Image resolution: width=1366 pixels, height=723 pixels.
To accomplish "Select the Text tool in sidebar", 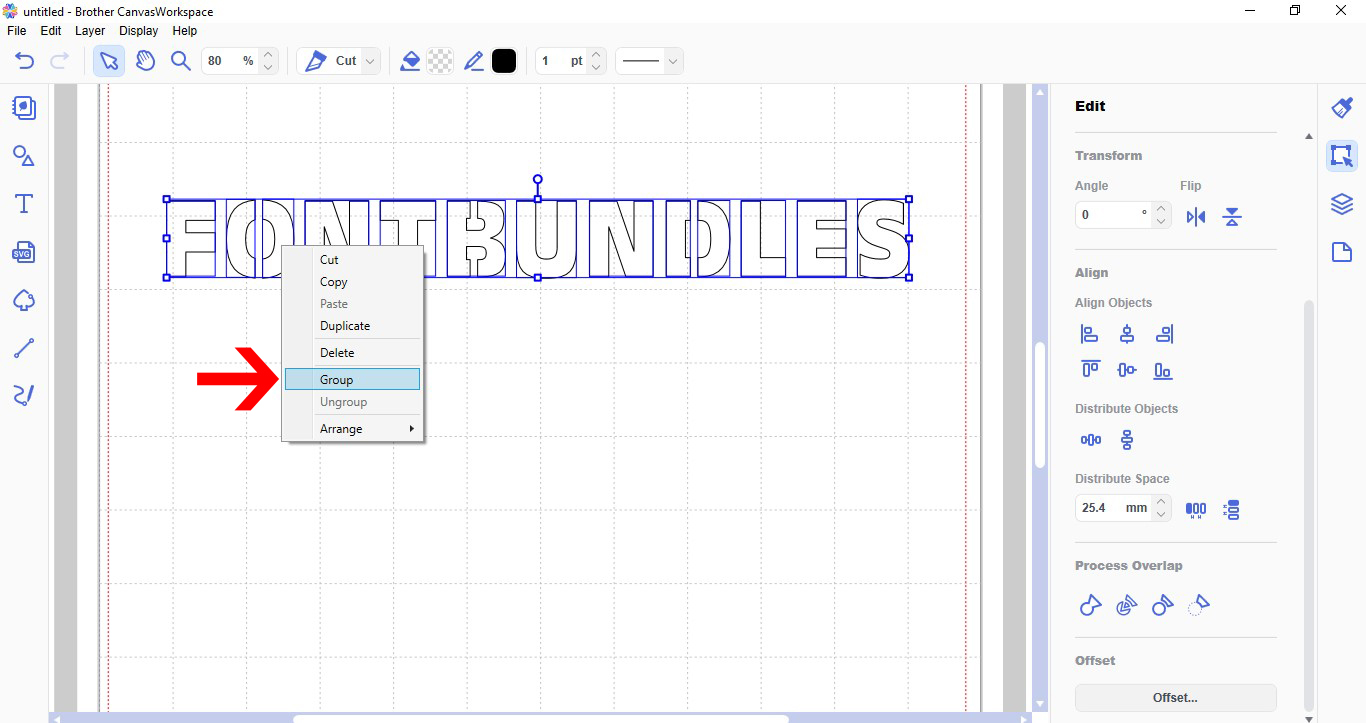I will pyautogui.click(x=24, y=204).
